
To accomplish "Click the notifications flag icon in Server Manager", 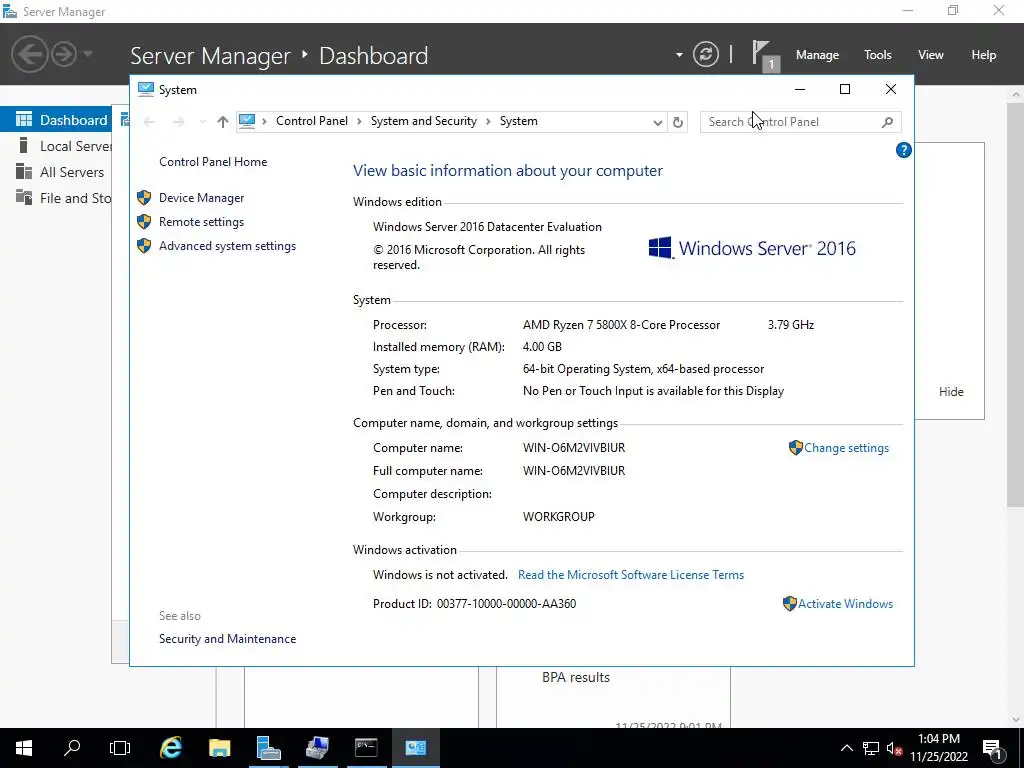I will [x=764, y=55].
